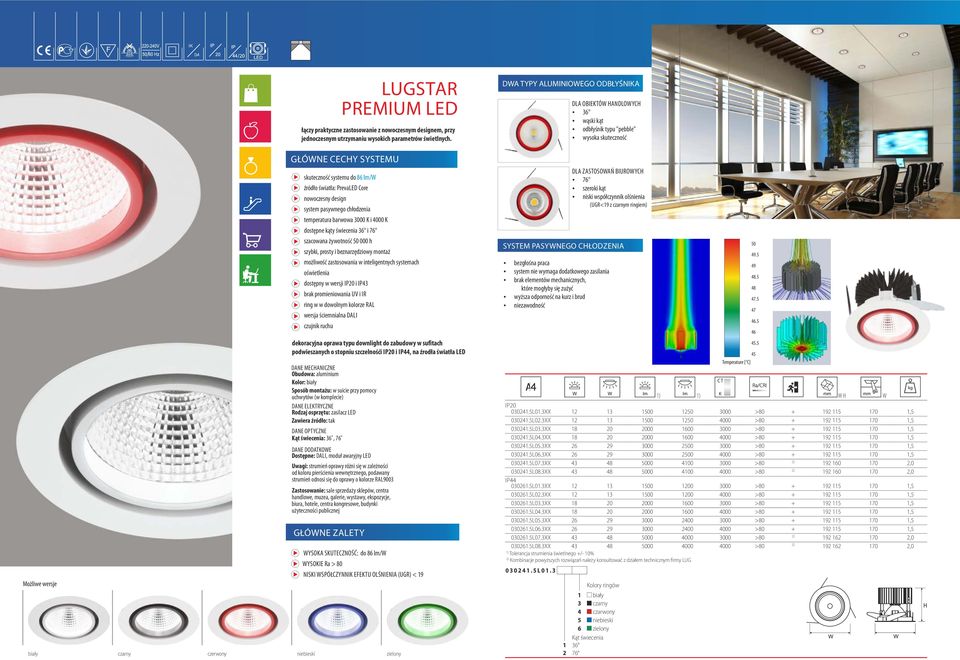Click the CE certification mark icon

[x=44, y=50]
